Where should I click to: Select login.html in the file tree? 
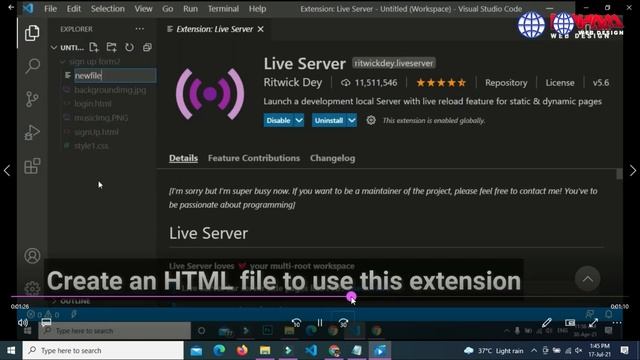[93, 104]
